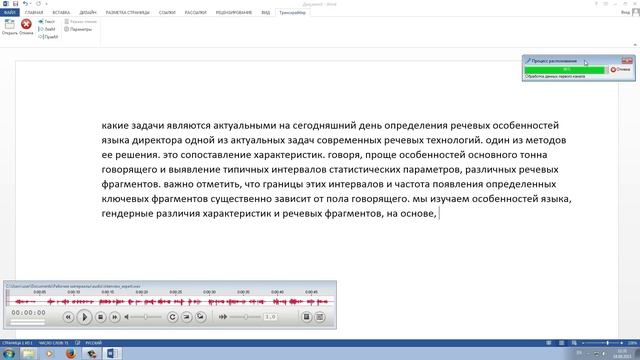Image resolution: width=640 pixels, height=360 pixels.
Task: Click word count in status bar
Action: tap(53, 343)
